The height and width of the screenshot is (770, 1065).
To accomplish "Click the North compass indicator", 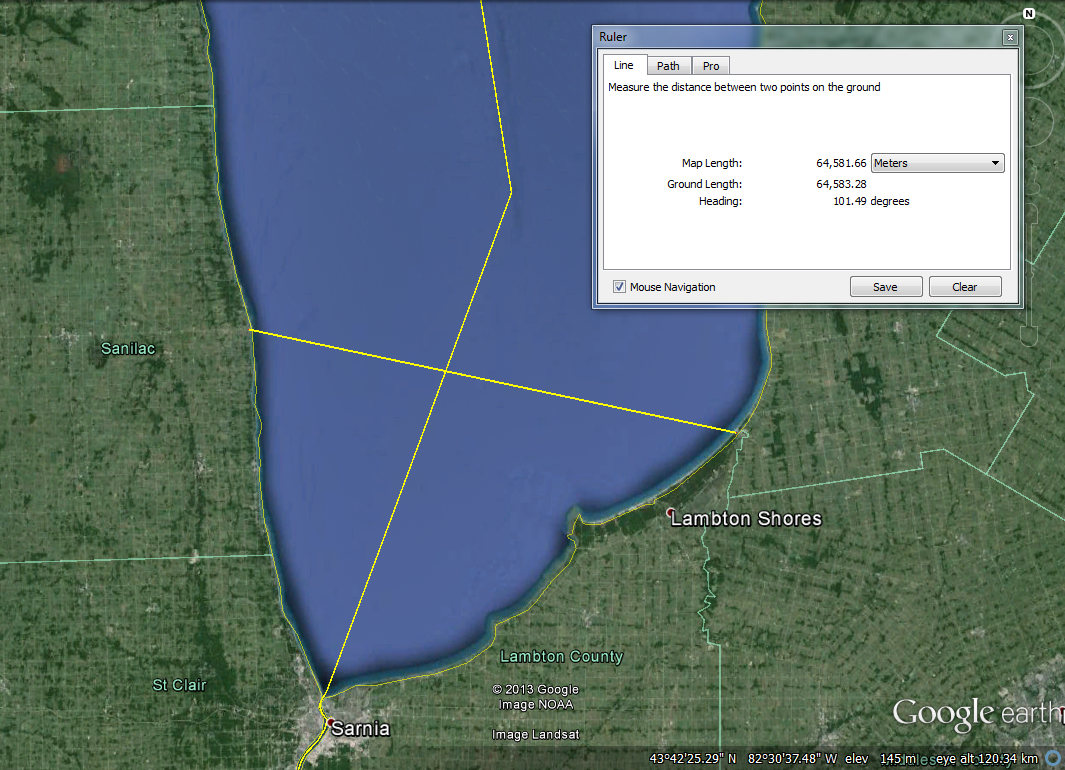I will click(x=1028, y=13).
